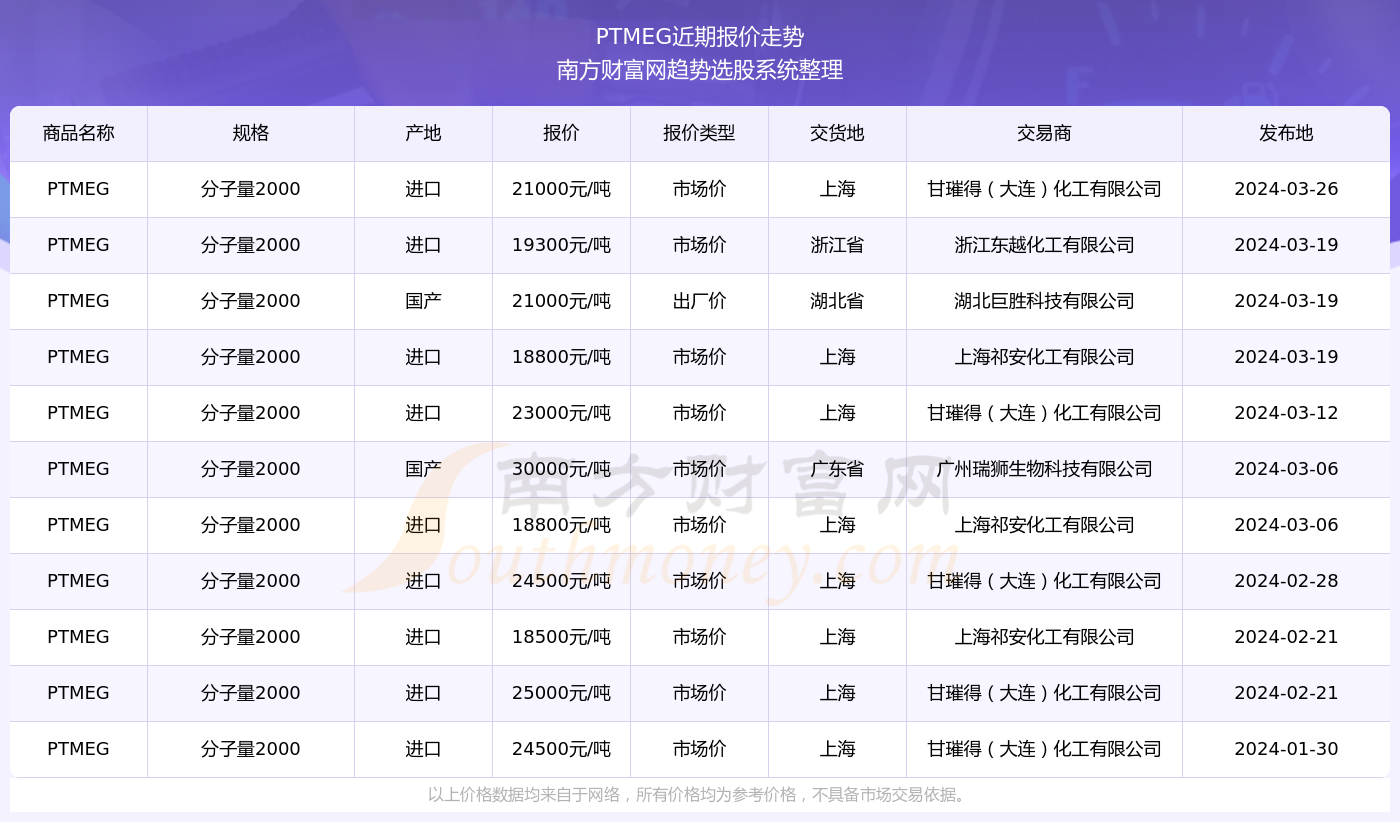This screenshot has width=1400, height=822.
Task: Click '进口' in the 19300元/吨 row
Action: pyautogui.click(x=423, y=245)
